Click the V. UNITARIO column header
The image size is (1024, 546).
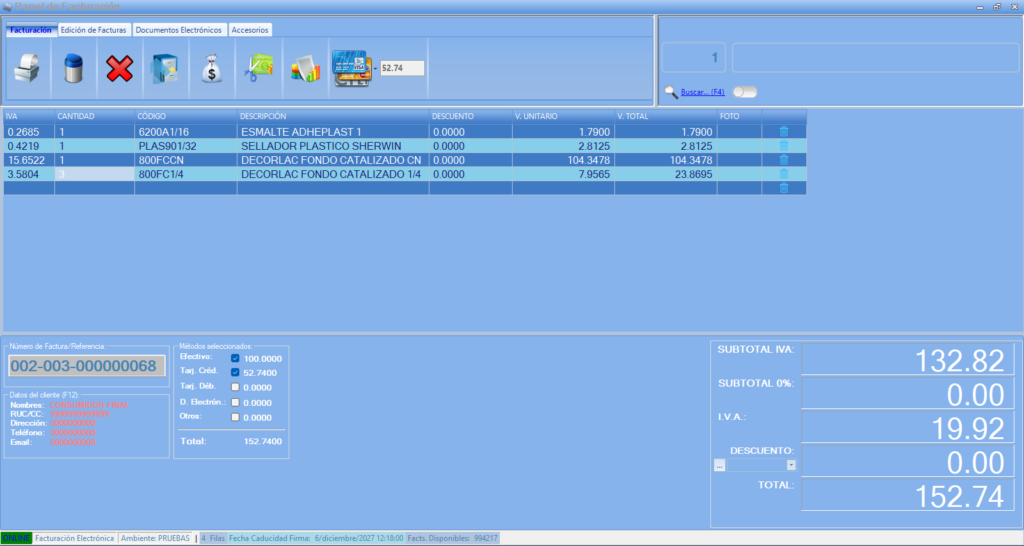click(564, 116)
